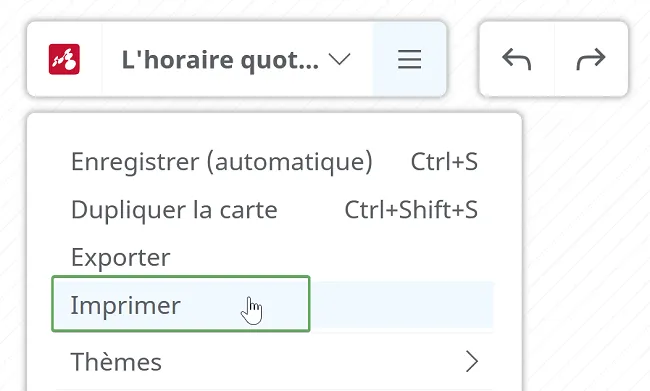The width and height of the screenshot is (650, 391).
Task: Open the Thèmes menu entry
Action: pos(274,362)
